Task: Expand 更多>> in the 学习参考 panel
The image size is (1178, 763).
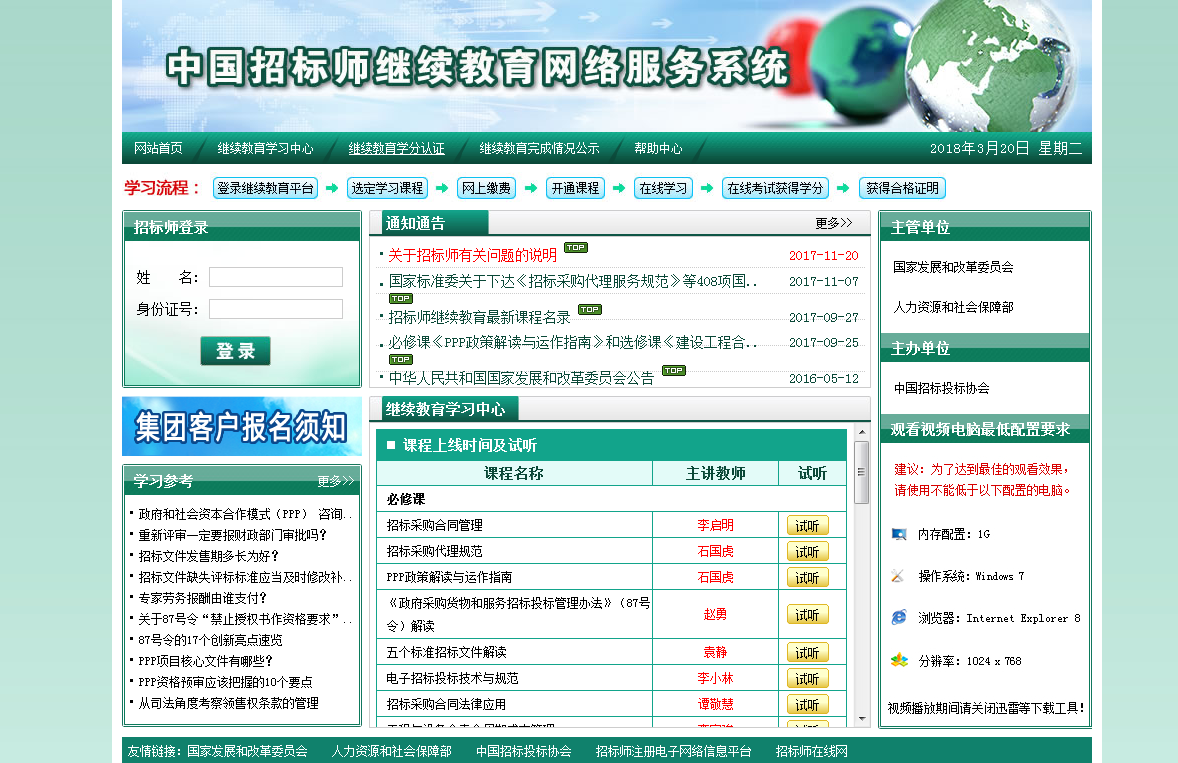Action: tap(335, 481)
